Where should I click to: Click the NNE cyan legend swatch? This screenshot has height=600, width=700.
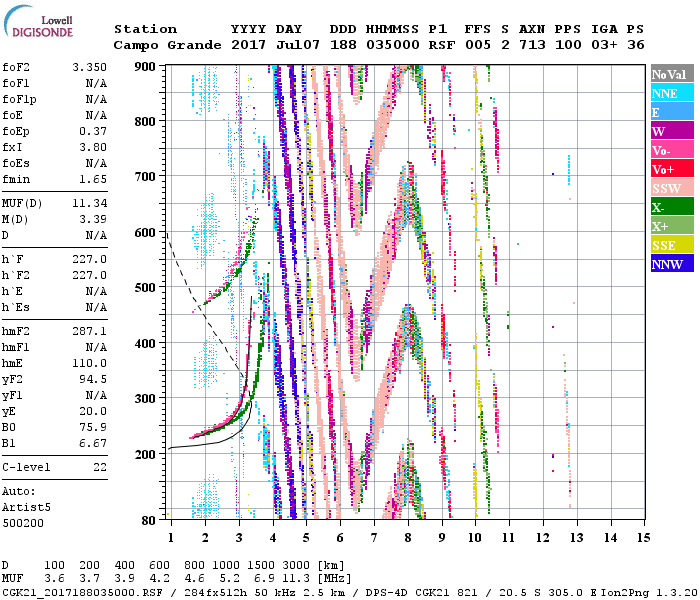pos(671,93)
